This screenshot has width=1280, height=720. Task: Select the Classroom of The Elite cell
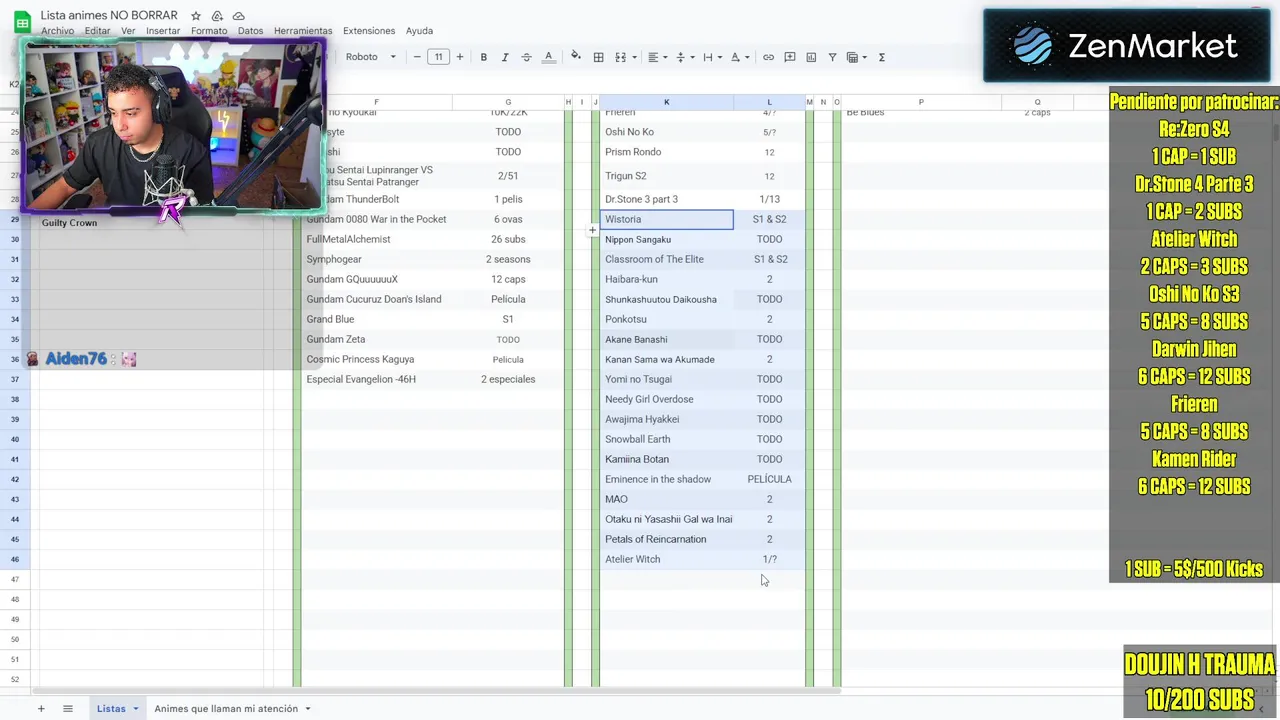[x=667, y=259]
